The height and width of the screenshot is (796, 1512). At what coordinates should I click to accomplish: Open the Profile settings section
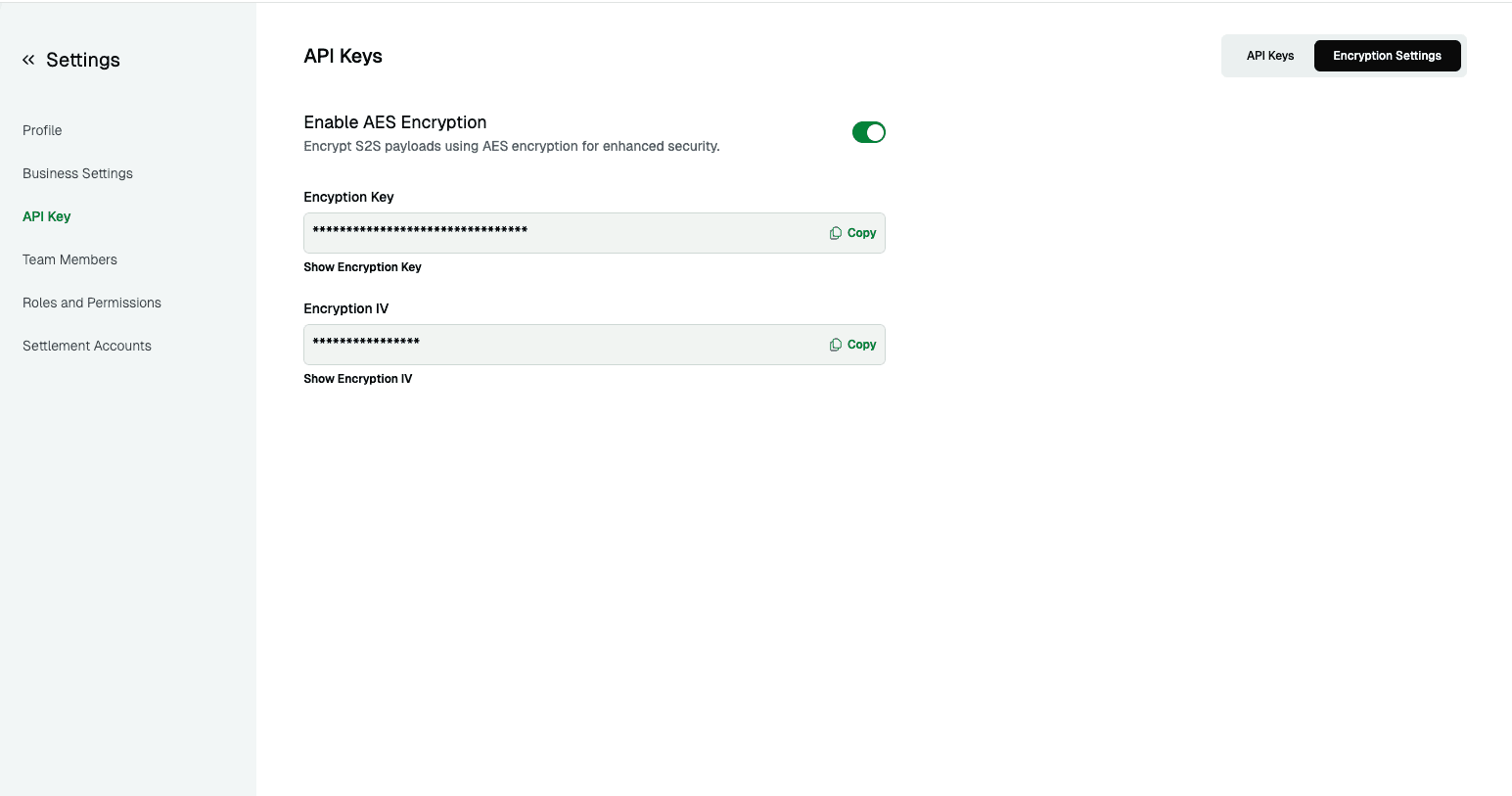[x=41, y=130]
